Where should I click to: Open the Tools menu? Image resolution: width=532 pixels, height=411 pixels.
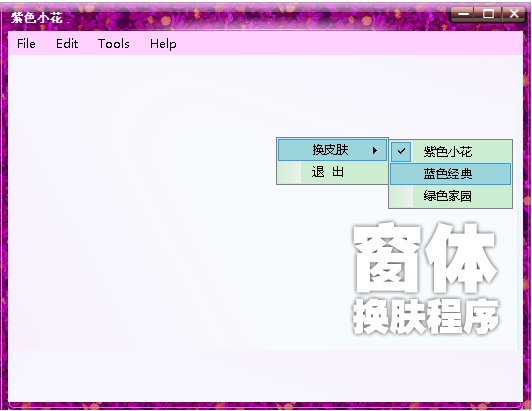point(114,44)
